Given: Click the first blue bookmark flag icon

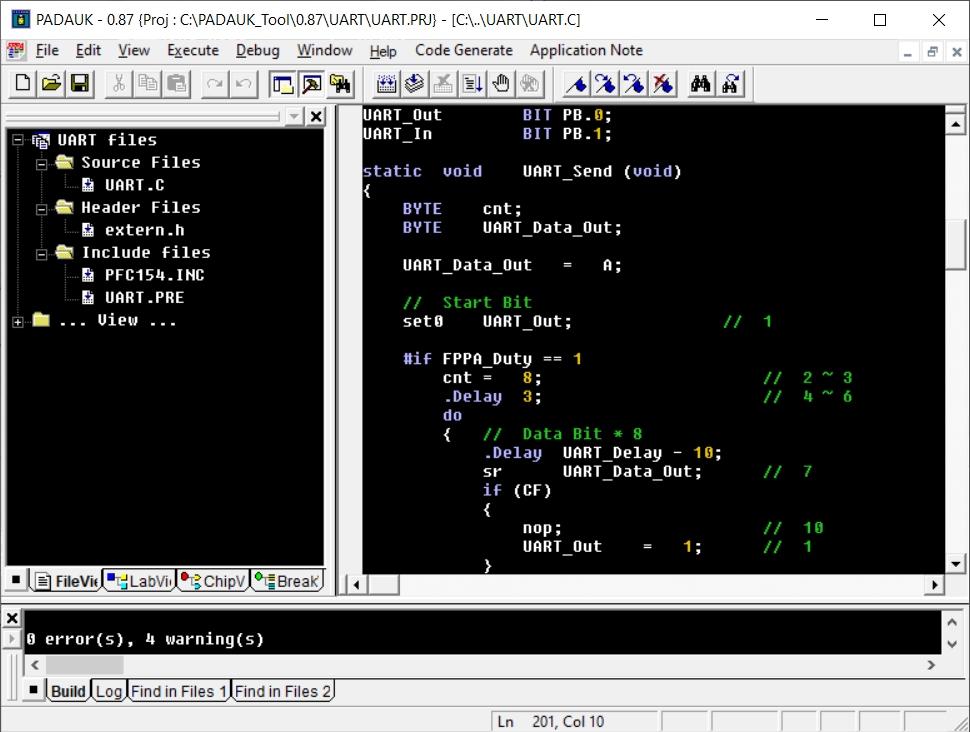Looking at the screenshot, I should click(576, 84).
